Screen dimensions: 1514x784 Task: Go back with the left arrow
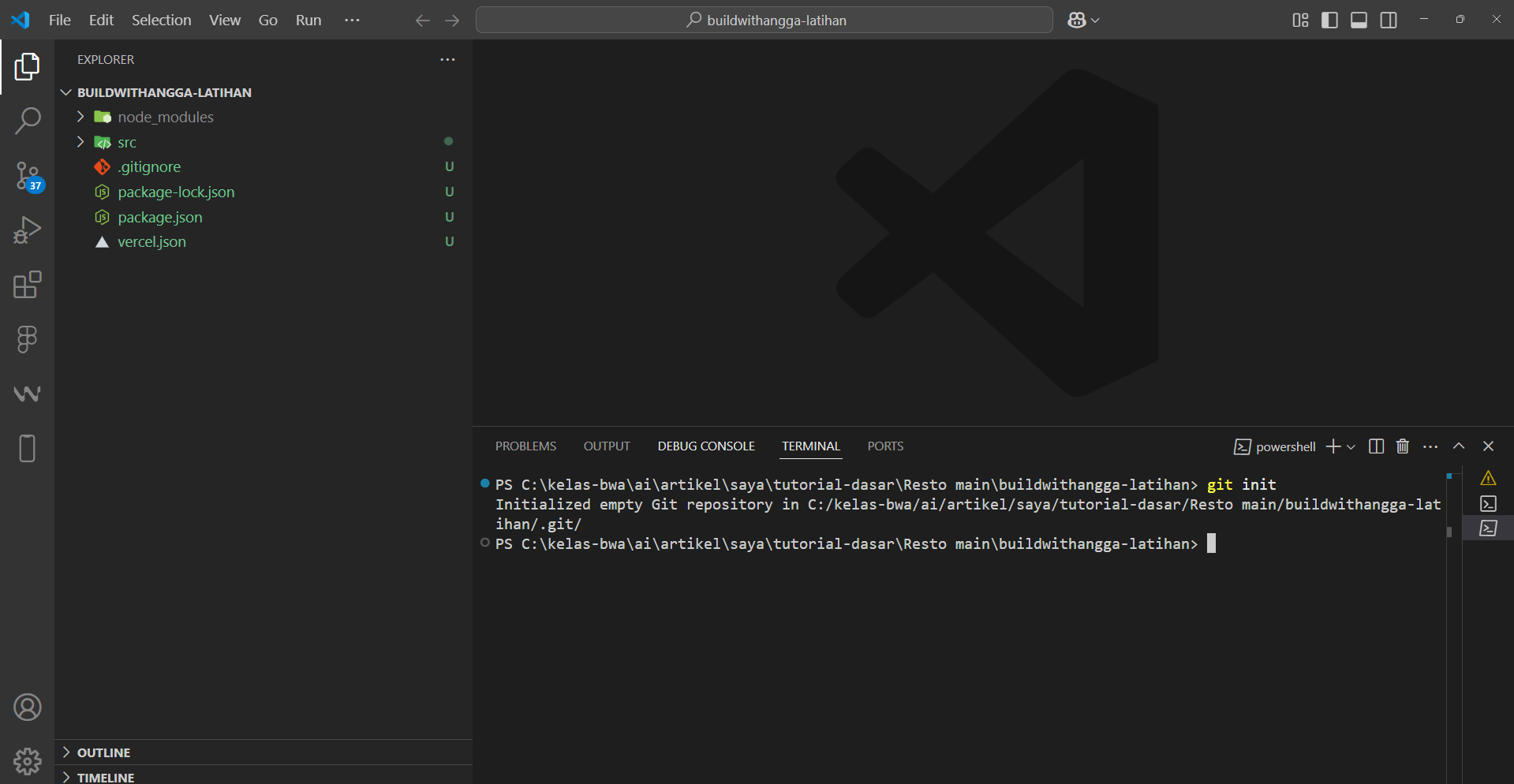tap(423, 21)
